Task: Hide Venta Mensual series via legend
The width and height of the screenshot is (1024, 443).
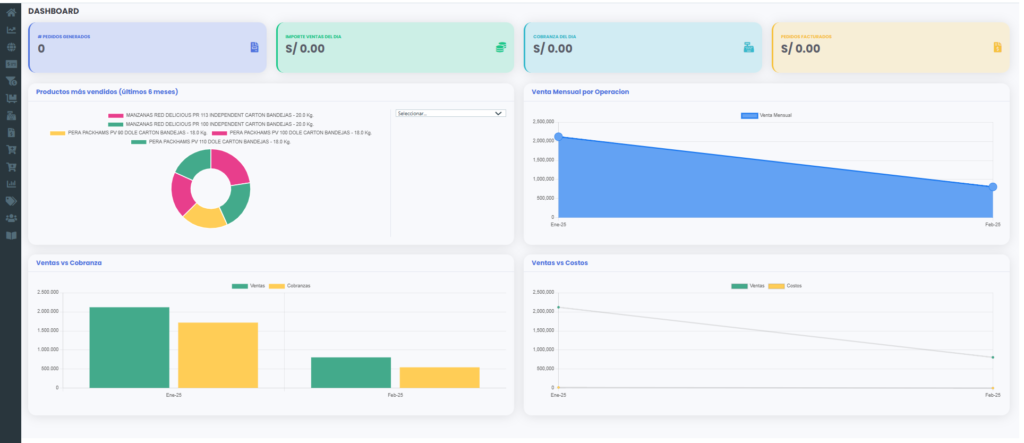Action: click(x=767, y=116)
